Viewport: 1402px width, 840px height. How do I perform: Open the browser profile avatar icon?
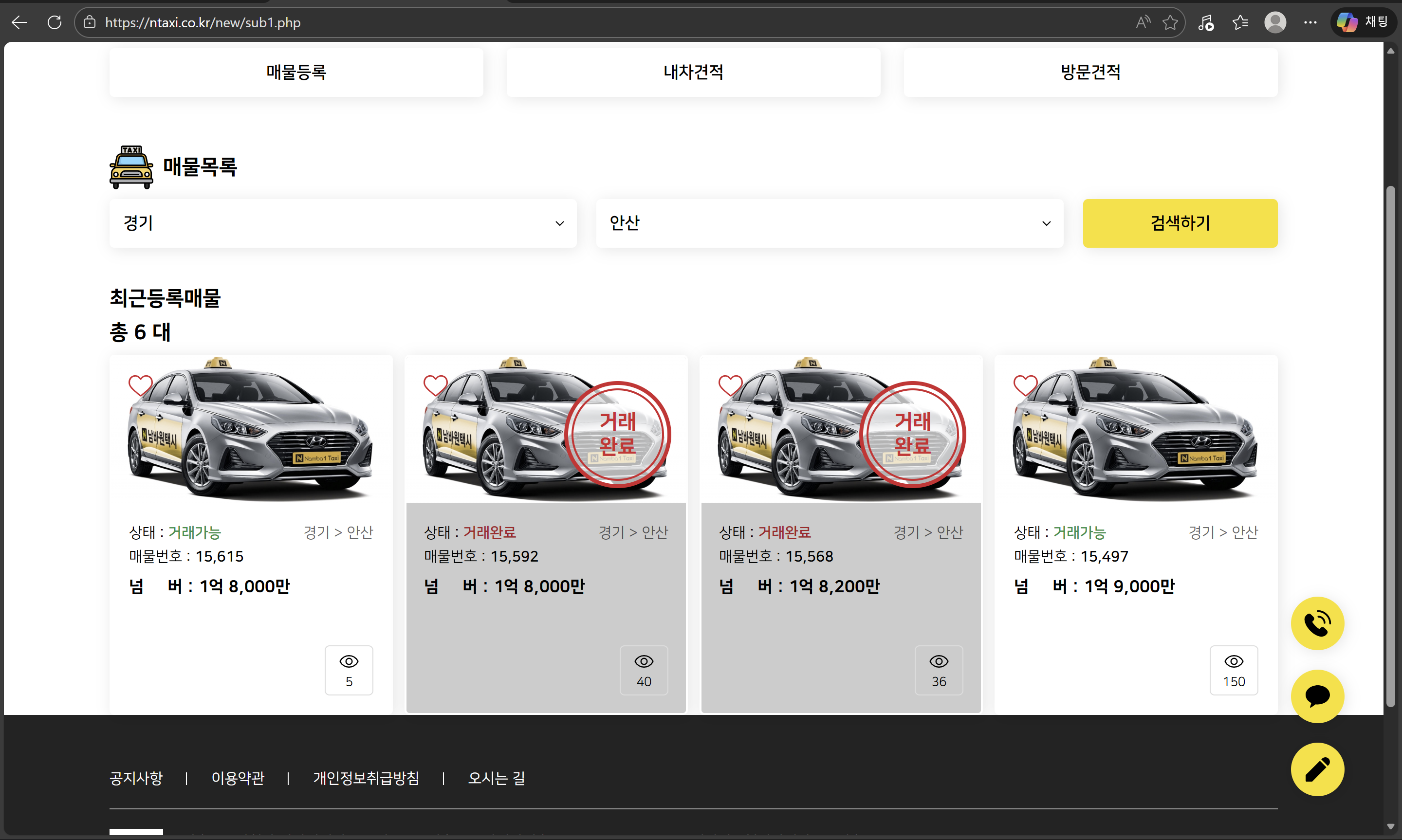pyautogui.click(x=1274, y=23)
